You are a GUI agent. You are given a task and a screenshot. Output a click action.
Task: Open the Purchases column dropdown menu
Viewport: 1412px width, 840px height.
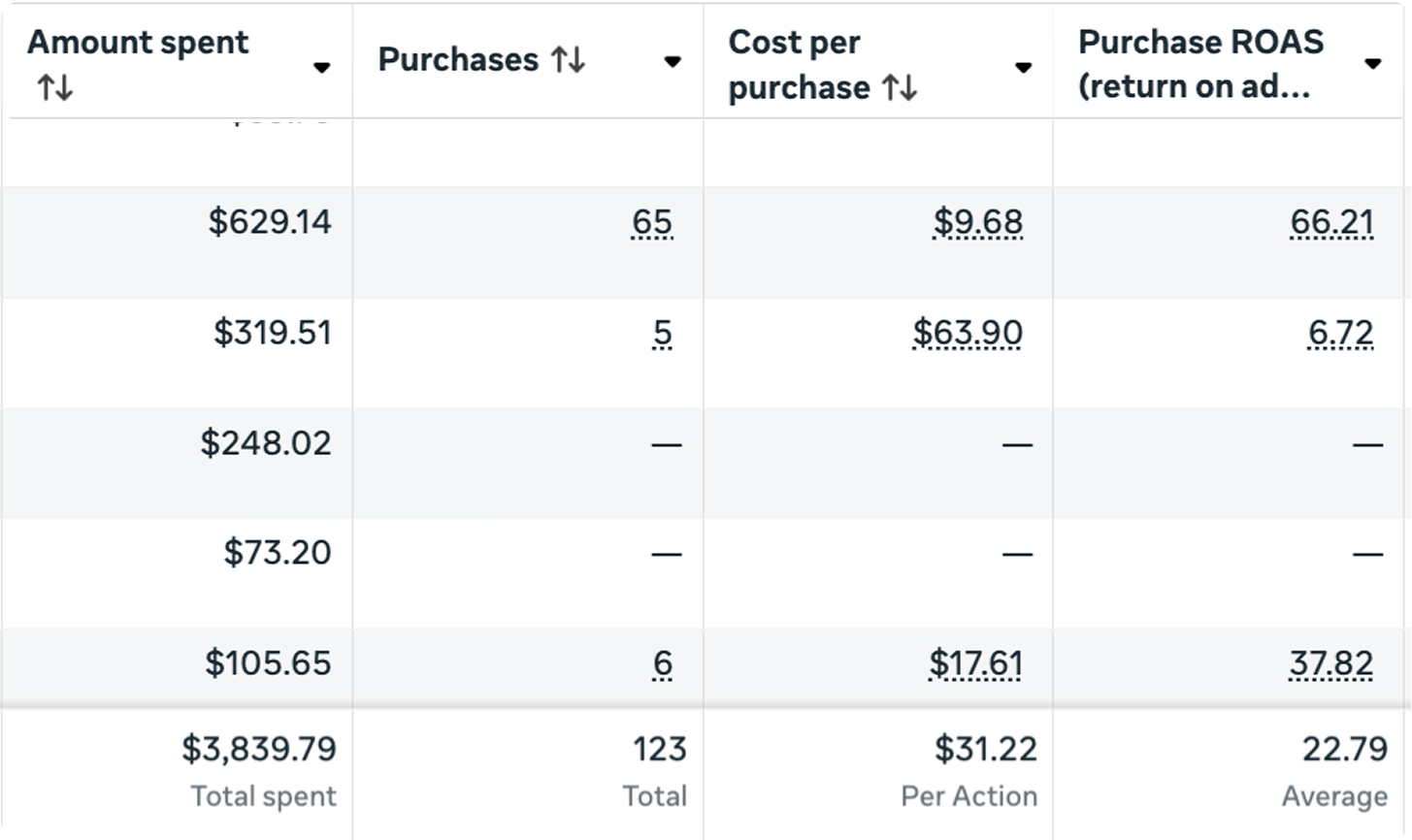[x=672, y=62]
